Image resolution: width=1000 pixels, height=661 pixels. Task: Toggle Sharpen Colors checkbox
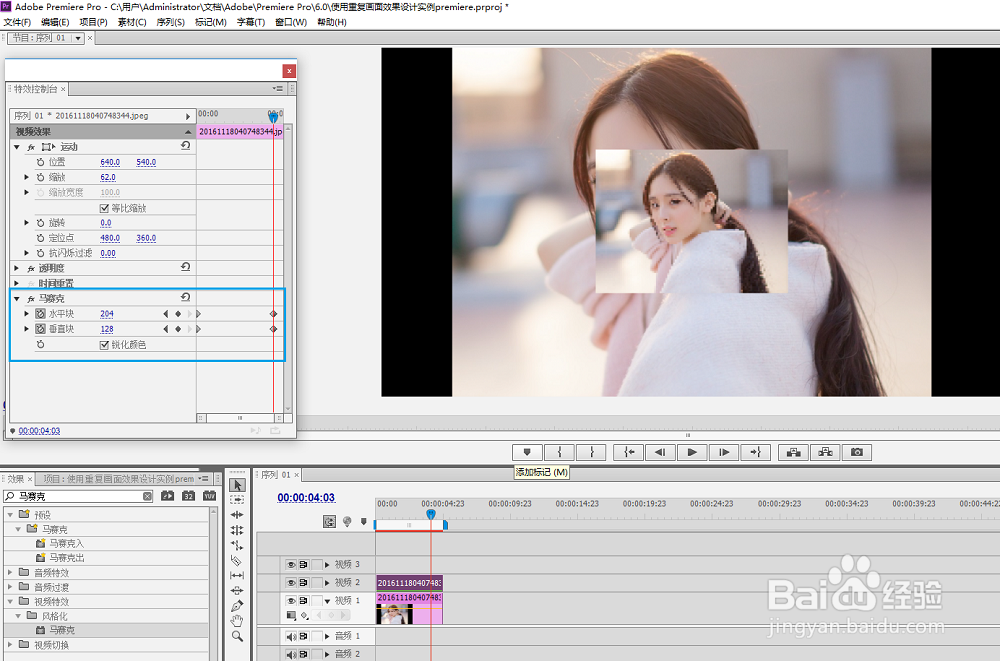tap(105, 345)
